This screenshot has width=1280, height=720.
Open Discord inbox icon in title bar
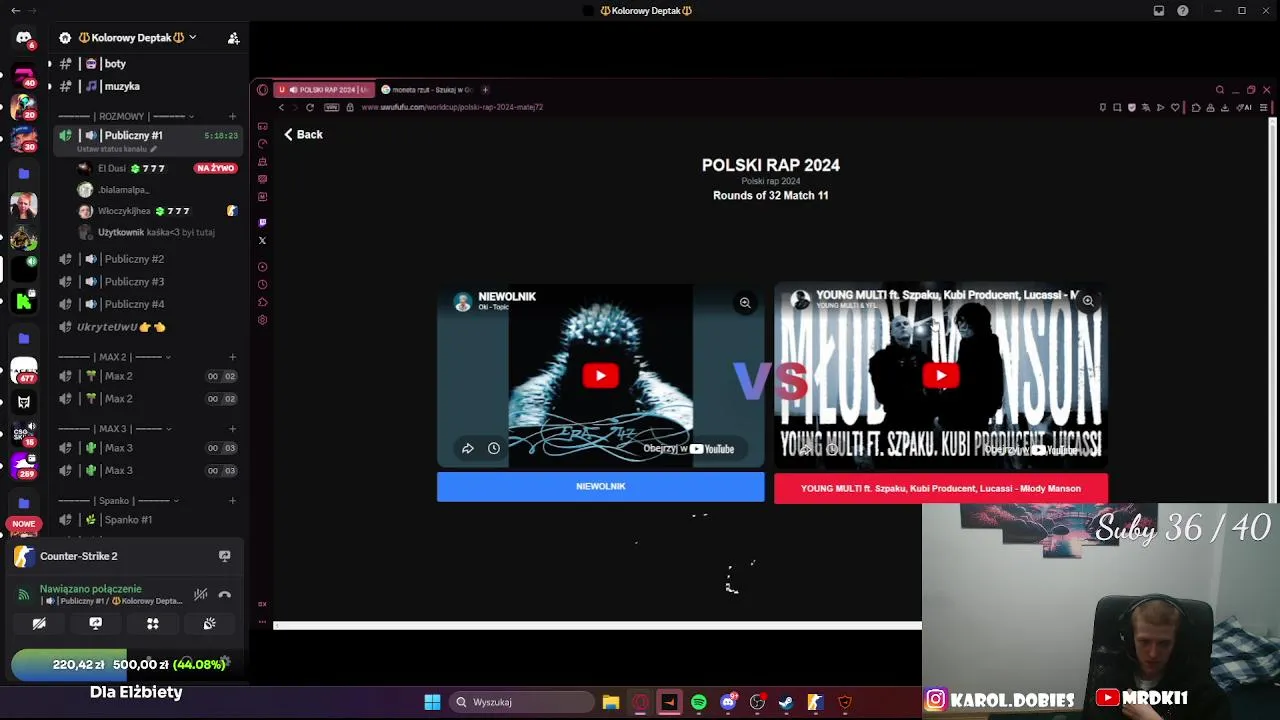point(1159,11)
